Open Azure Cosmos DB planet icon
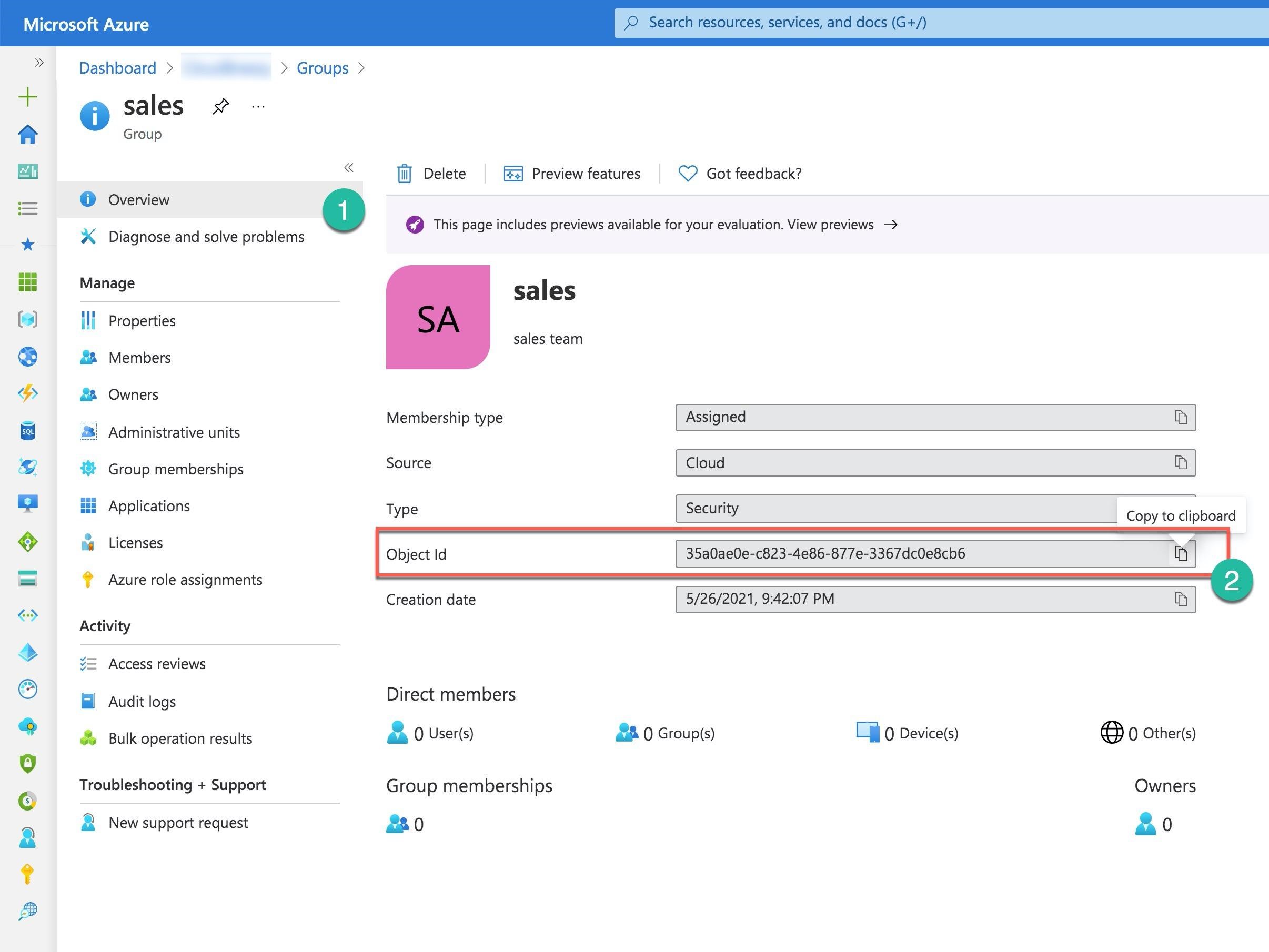This screenshot has width=1269, height=952. (27, 467)
